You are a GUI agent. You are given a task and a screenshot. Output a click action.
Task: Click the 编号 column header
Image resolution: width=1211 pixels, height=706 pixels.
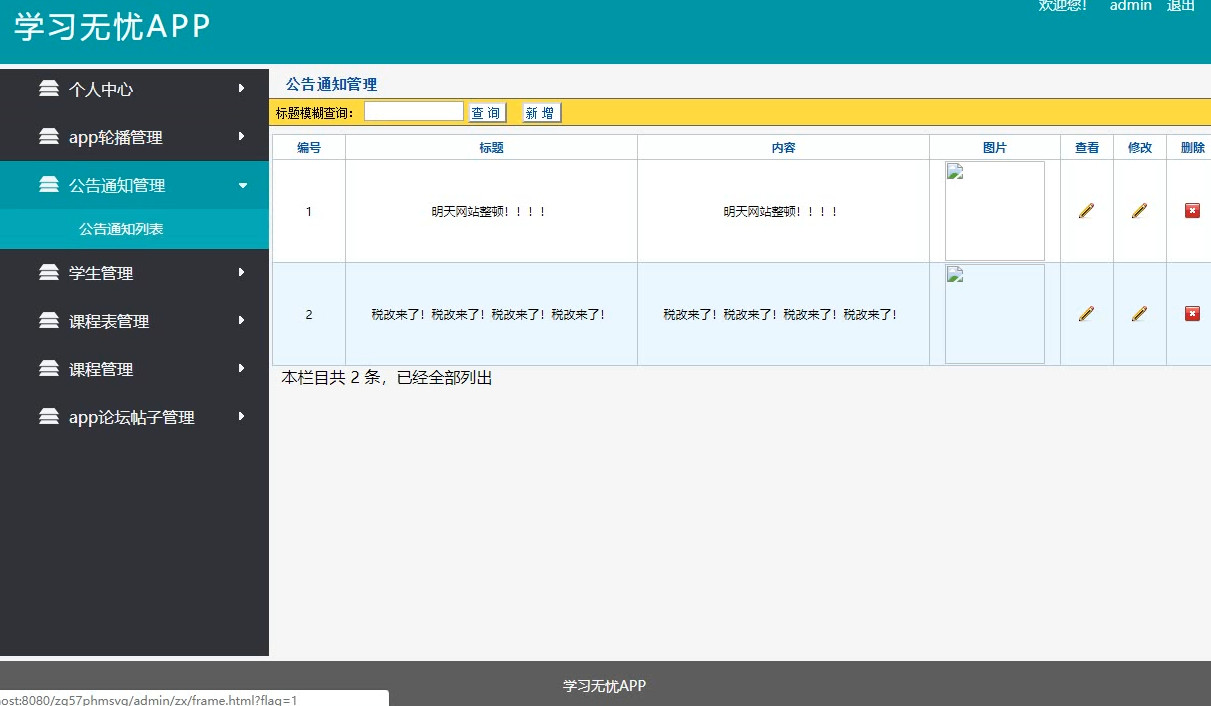(309, 148)
